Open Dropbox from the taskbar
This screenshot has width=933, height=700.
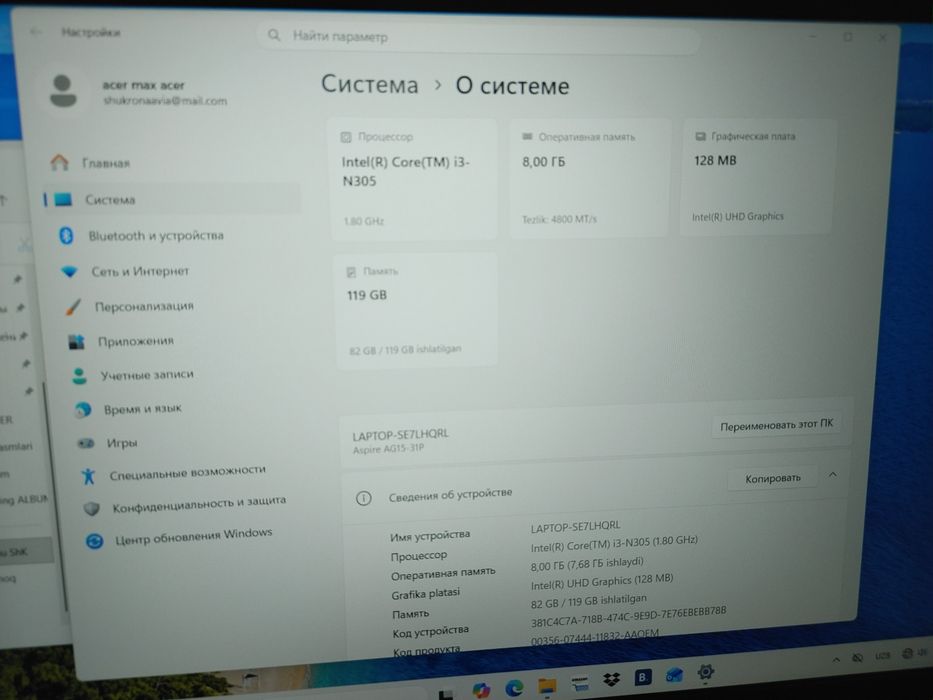pos(612,680)
